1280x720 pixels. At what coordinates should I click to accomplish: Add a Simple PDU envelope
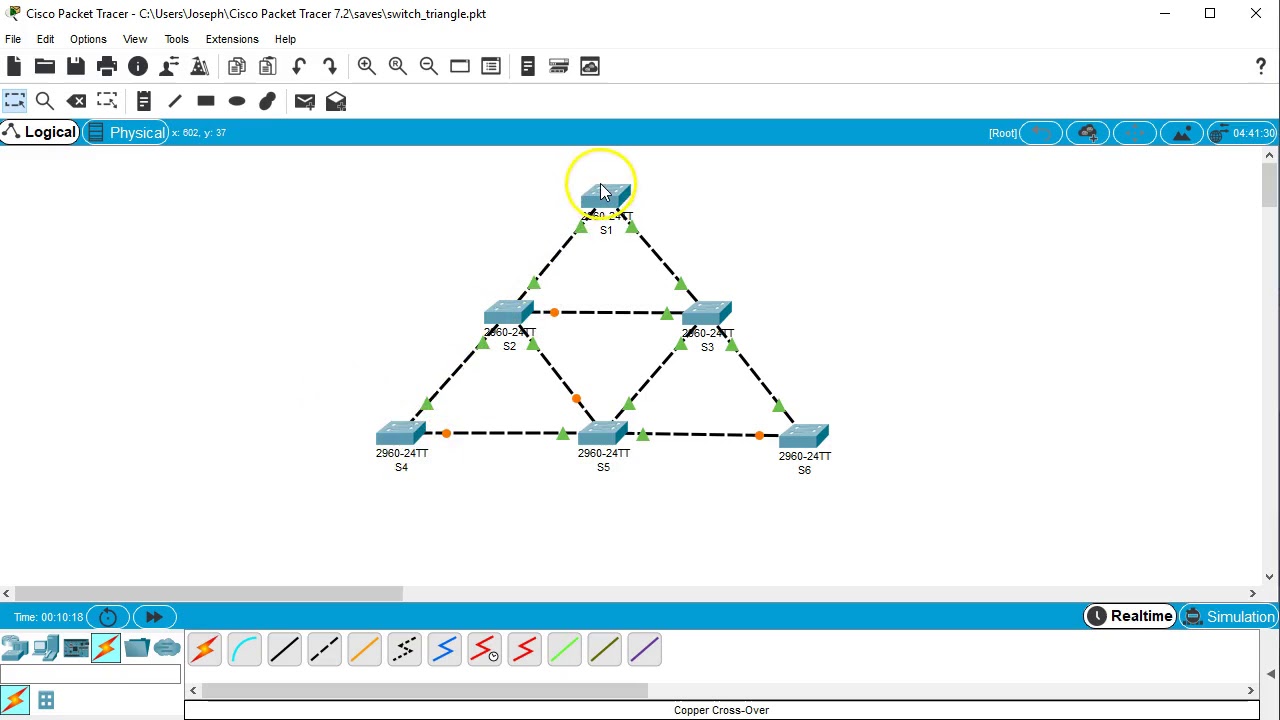click(305, 101)
